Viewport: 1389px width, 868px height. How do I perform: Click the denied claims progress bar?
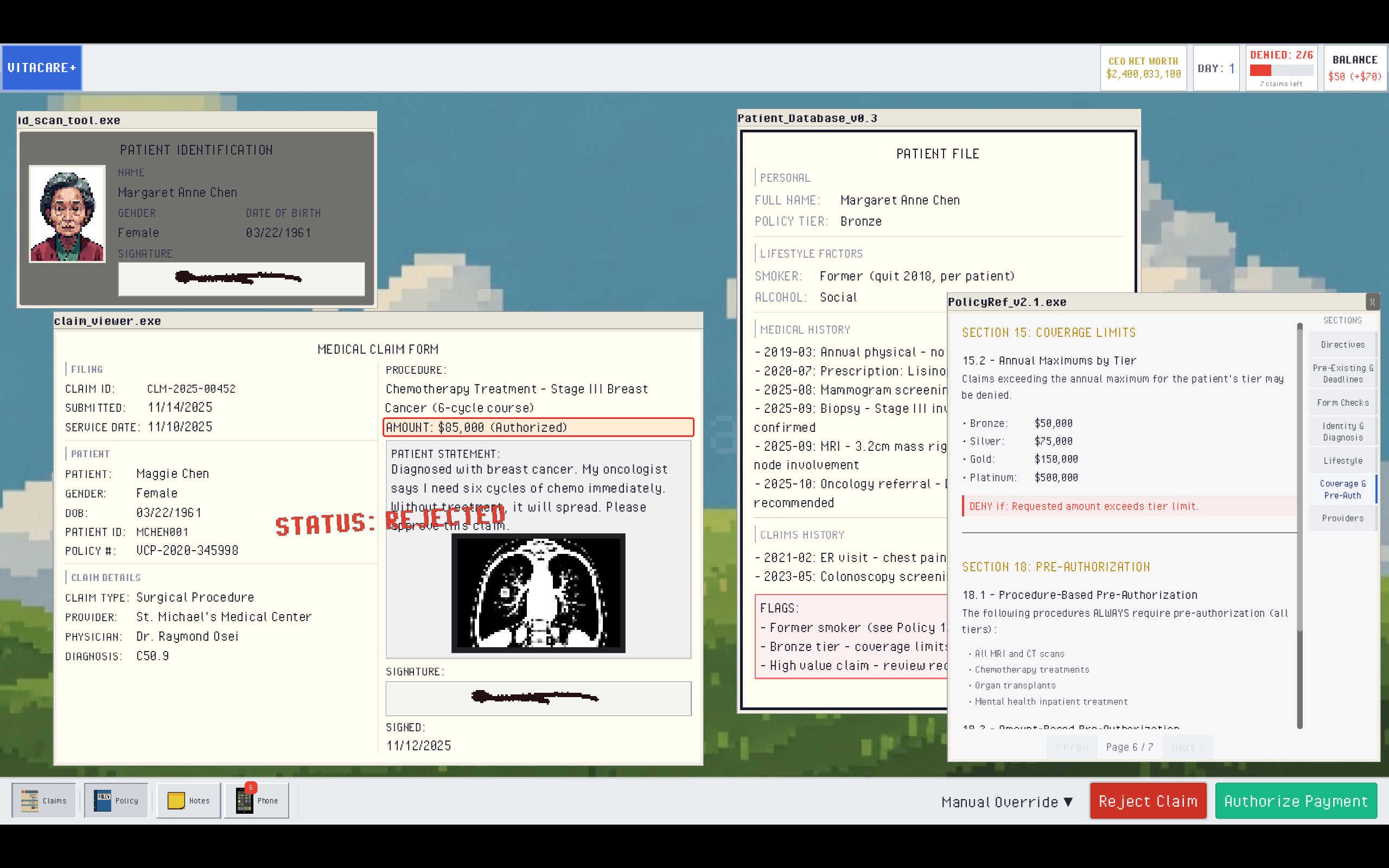1281,71
